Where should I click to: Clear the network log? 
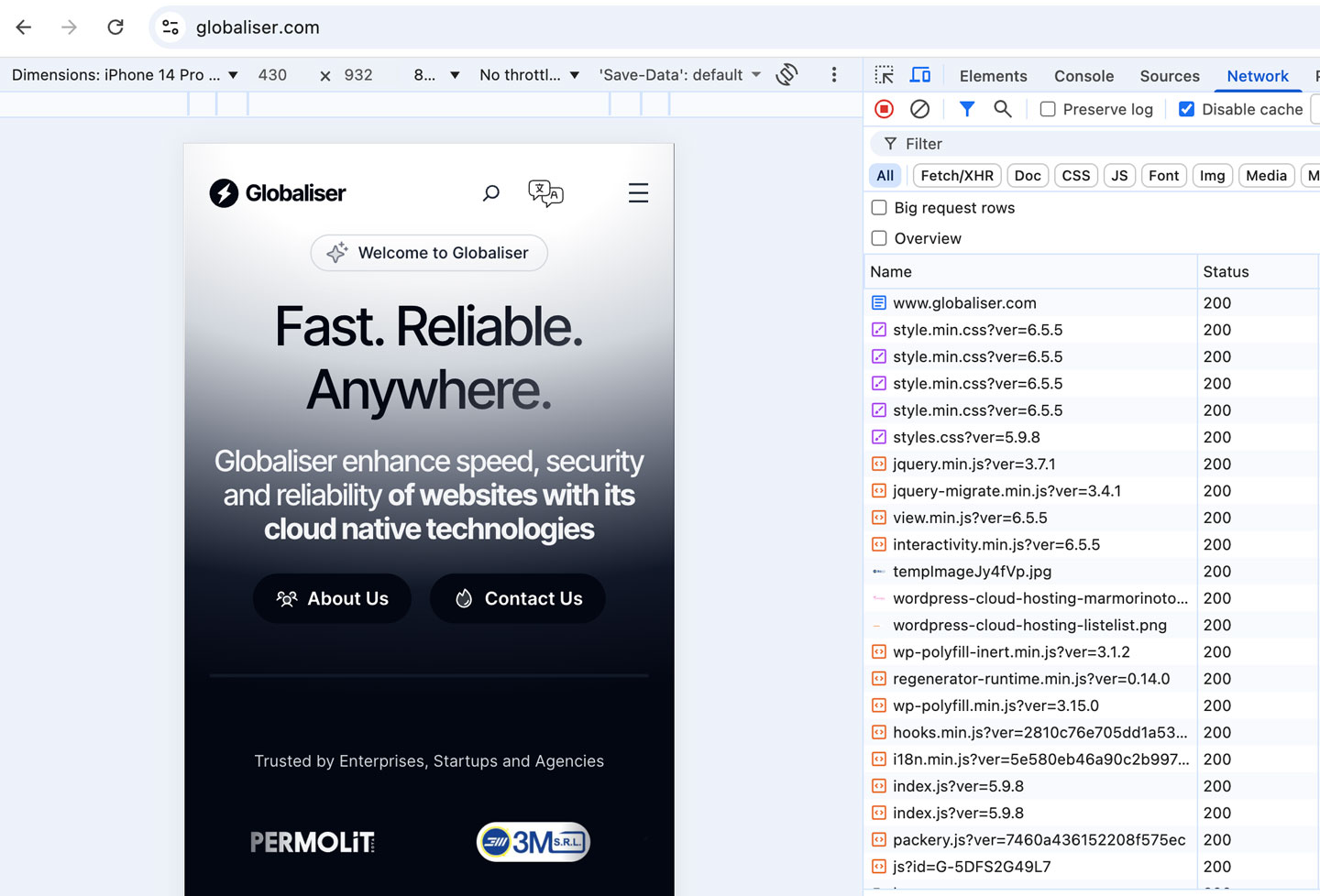pyautogui.click(x=919, y=109)
